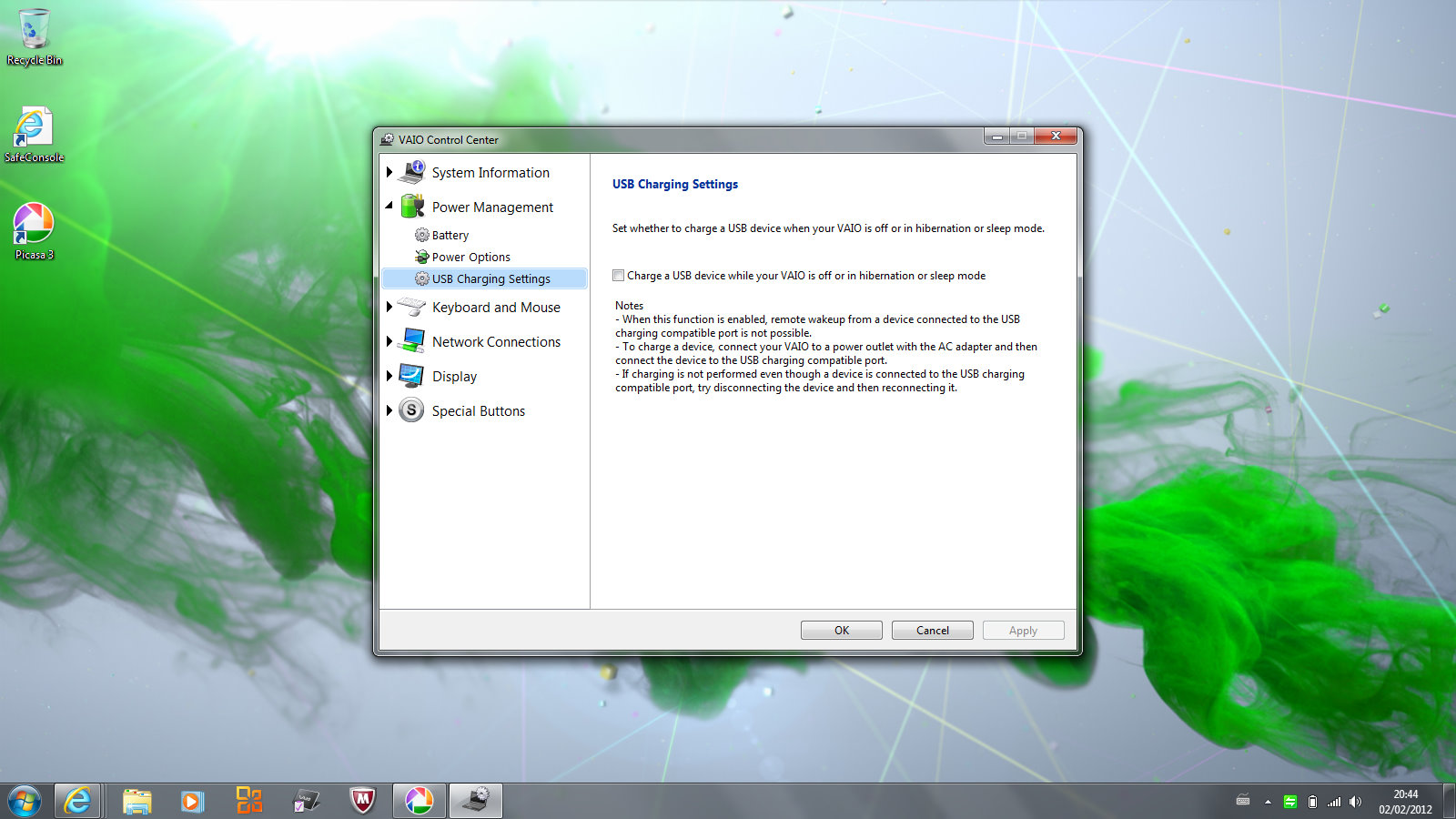Open the Battery settings page
The width and height of the screenshot is (1456, 819).
click(x=450, y=235)
